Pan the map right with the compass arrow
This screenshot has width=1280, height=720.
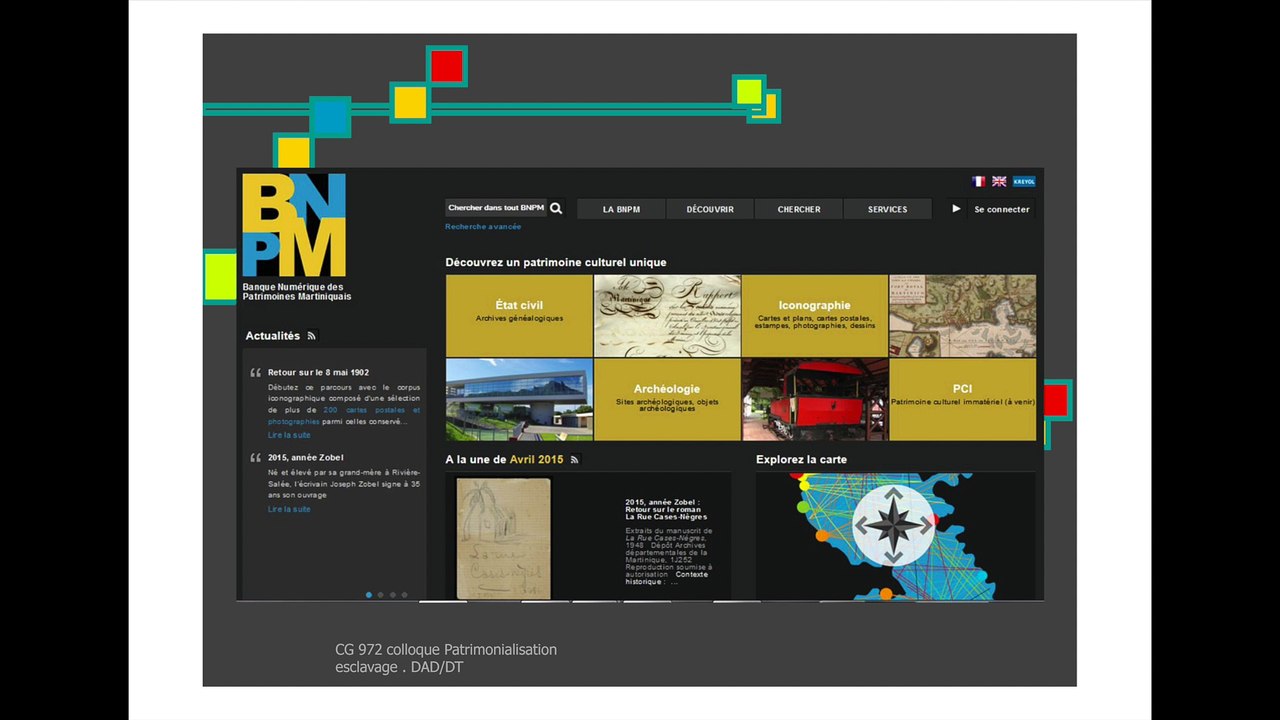point(926,525)
